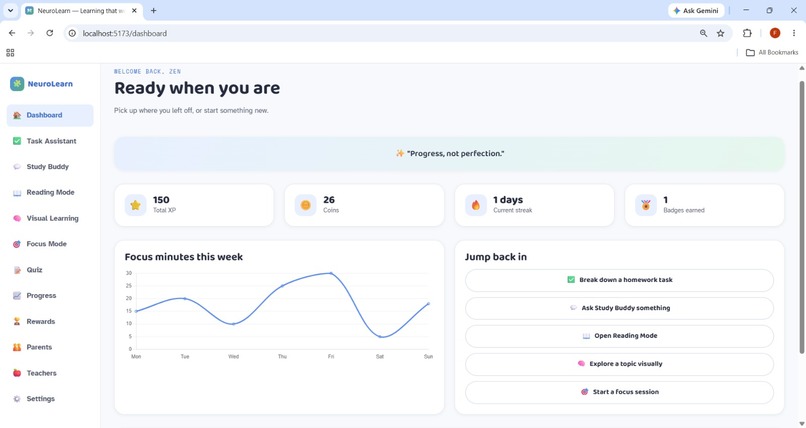The height and width of the screenshot is (428, 806).
Task: Click the Quiz icon in sidebar
Action: click(x=17, y=270)
